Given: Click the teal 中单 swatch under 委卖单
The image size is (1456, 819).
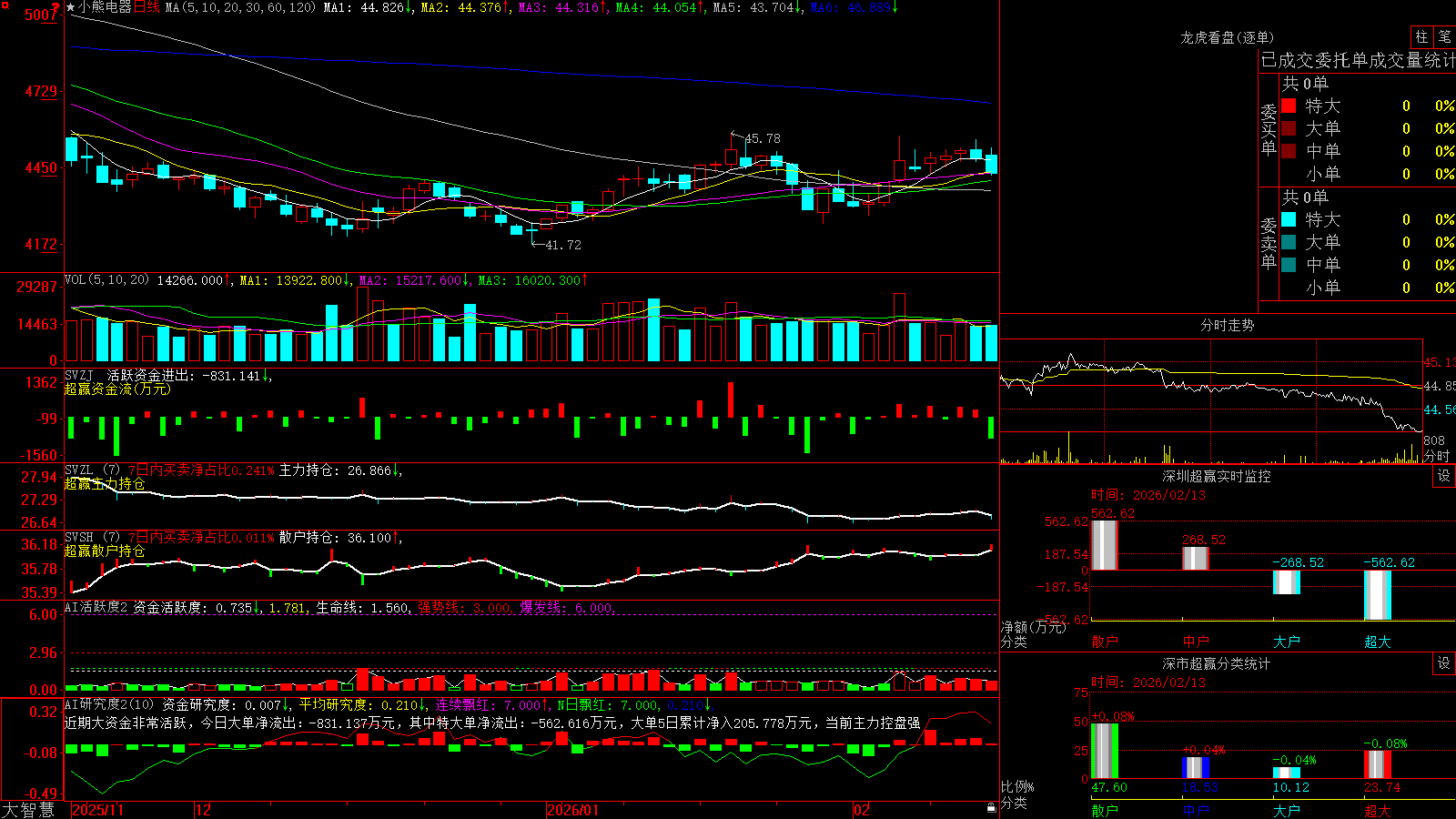Looking at the screenshot, I should click(x=1289, y=265).
